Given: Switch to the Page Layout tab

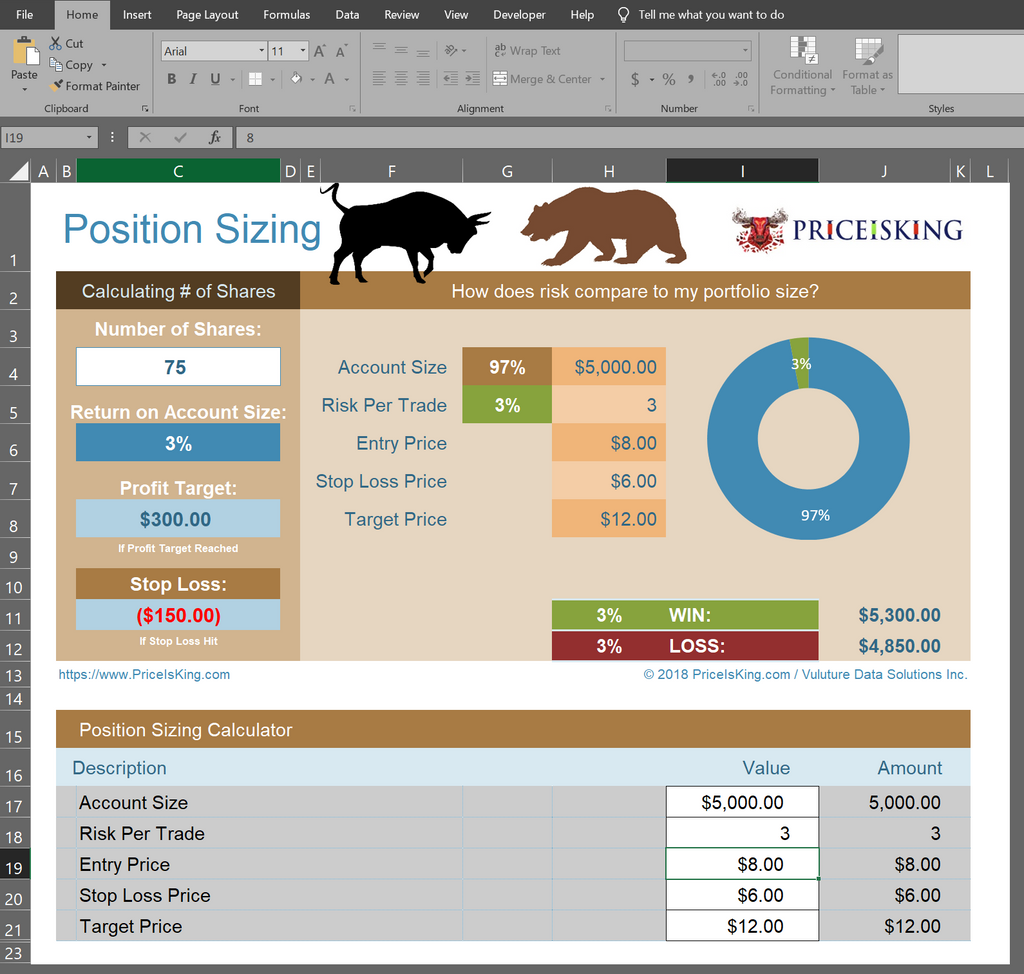Looking at the screenshot, I should [207, 14].
